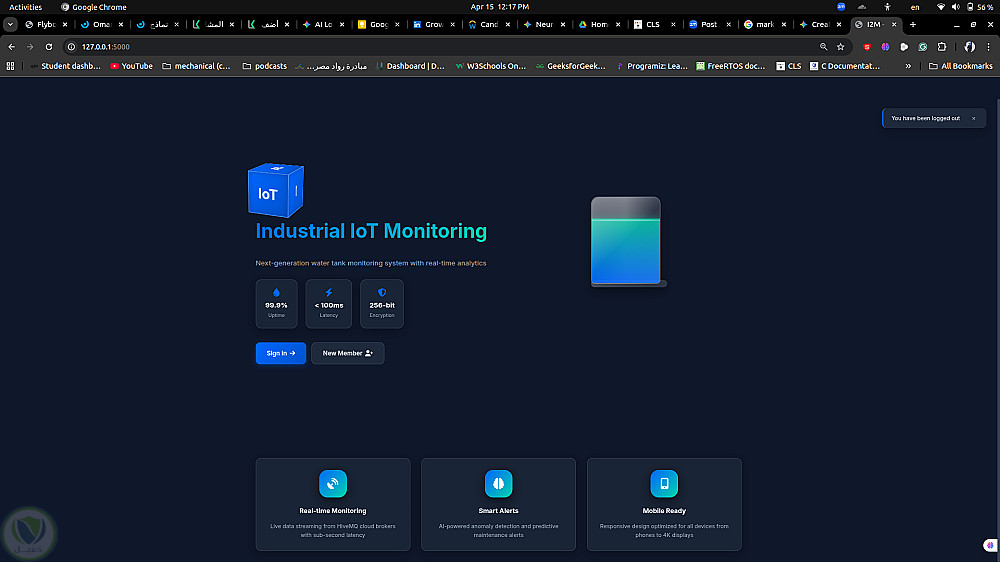Screen dimensions: 1000x562
Task: Click the blue IoT cube logo
Action: tap(276, 190)
